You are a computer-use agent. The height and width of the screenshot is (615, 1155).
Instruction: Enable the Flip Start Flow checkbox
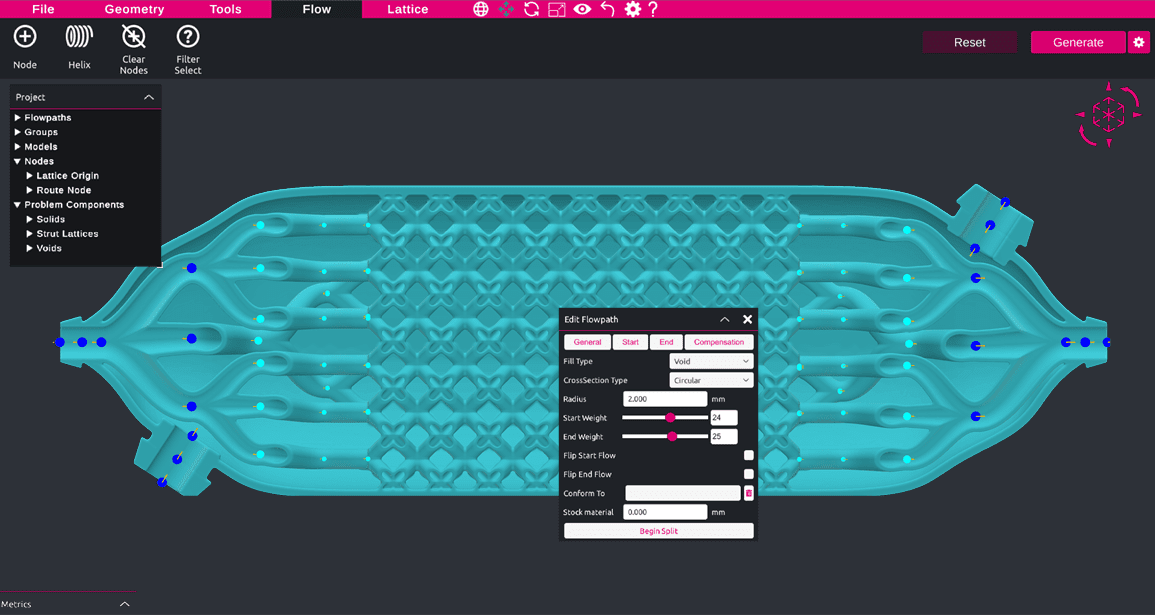[748, 456]
